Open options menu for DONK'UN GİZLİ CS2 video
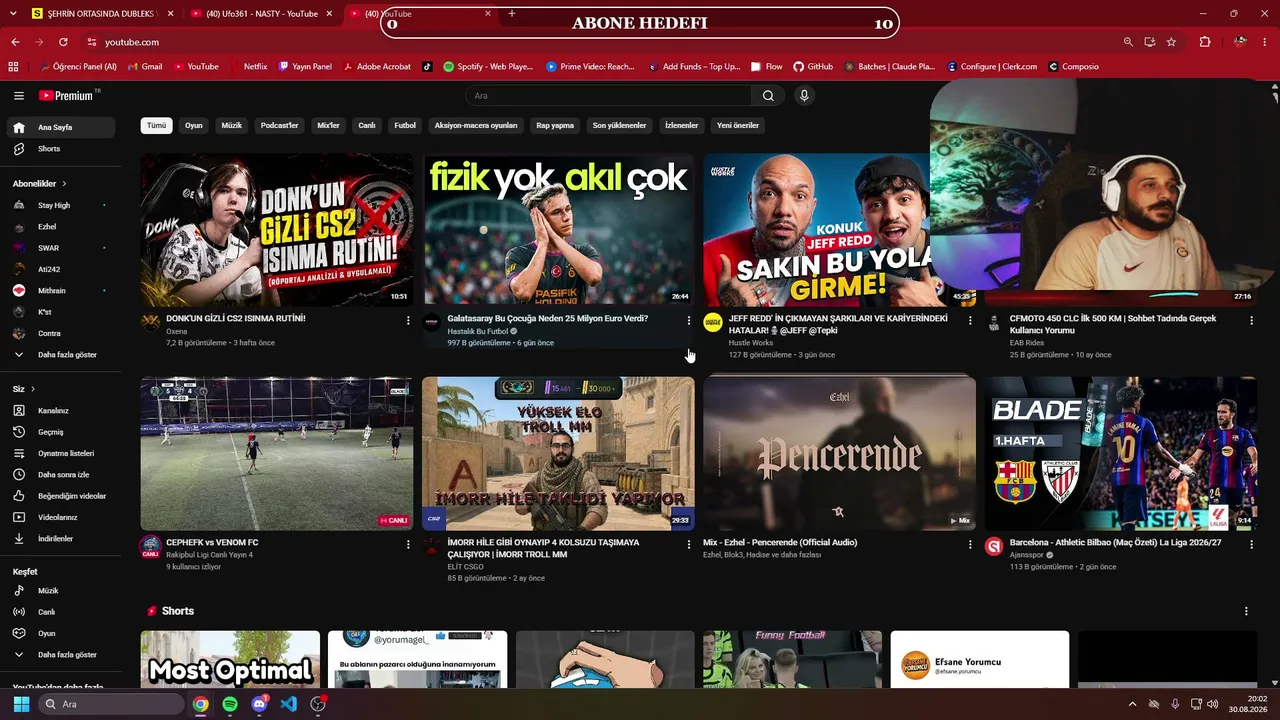1280x720 pixels. pos(408,321)
